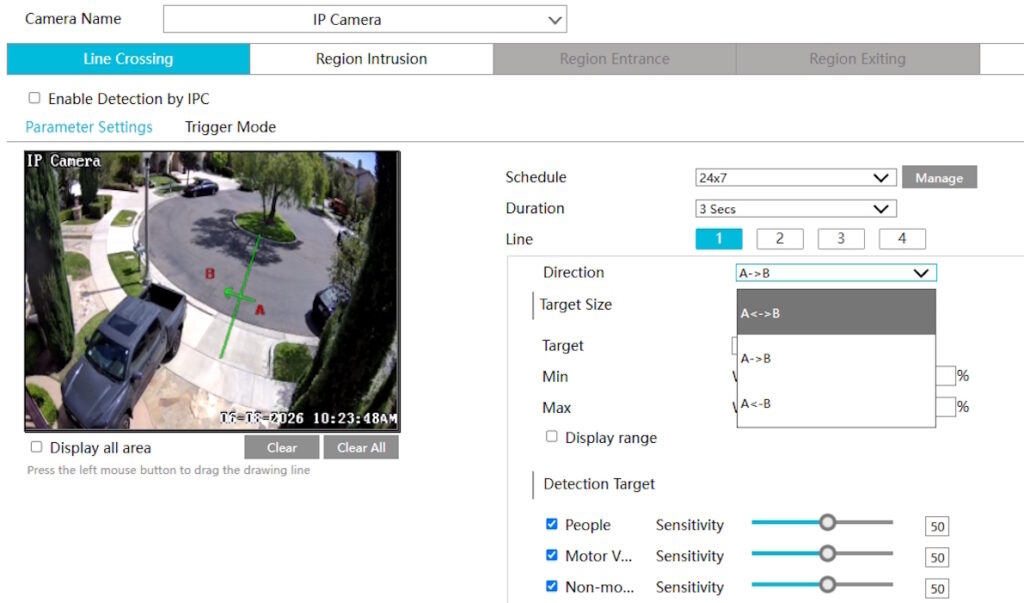The image size is (1024, 603).
Task: Open the Parameter Settings sub-tab
Action: (89, 127)
